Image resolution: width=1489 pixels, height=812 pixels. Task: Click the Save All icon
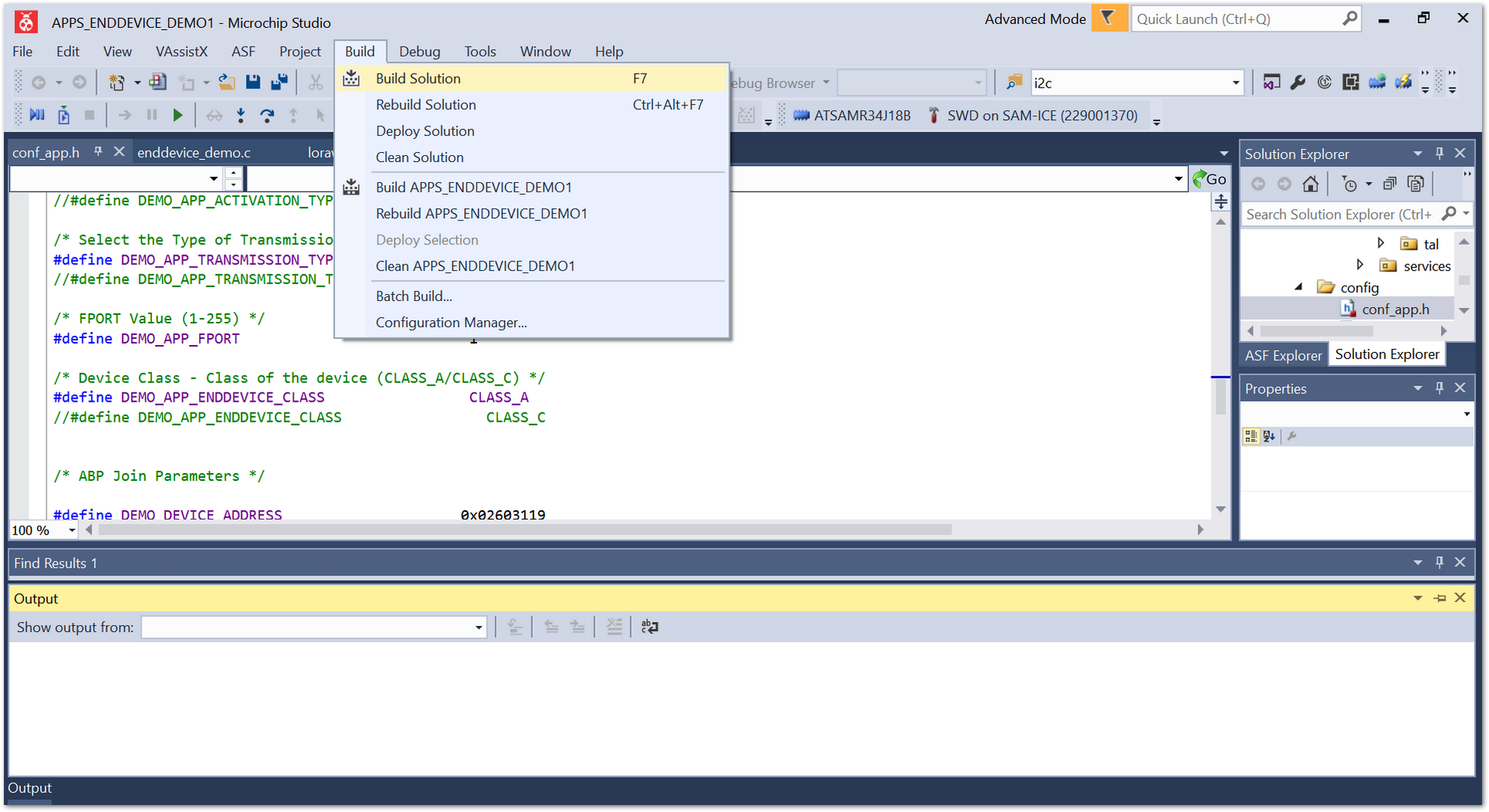(280, 82)
